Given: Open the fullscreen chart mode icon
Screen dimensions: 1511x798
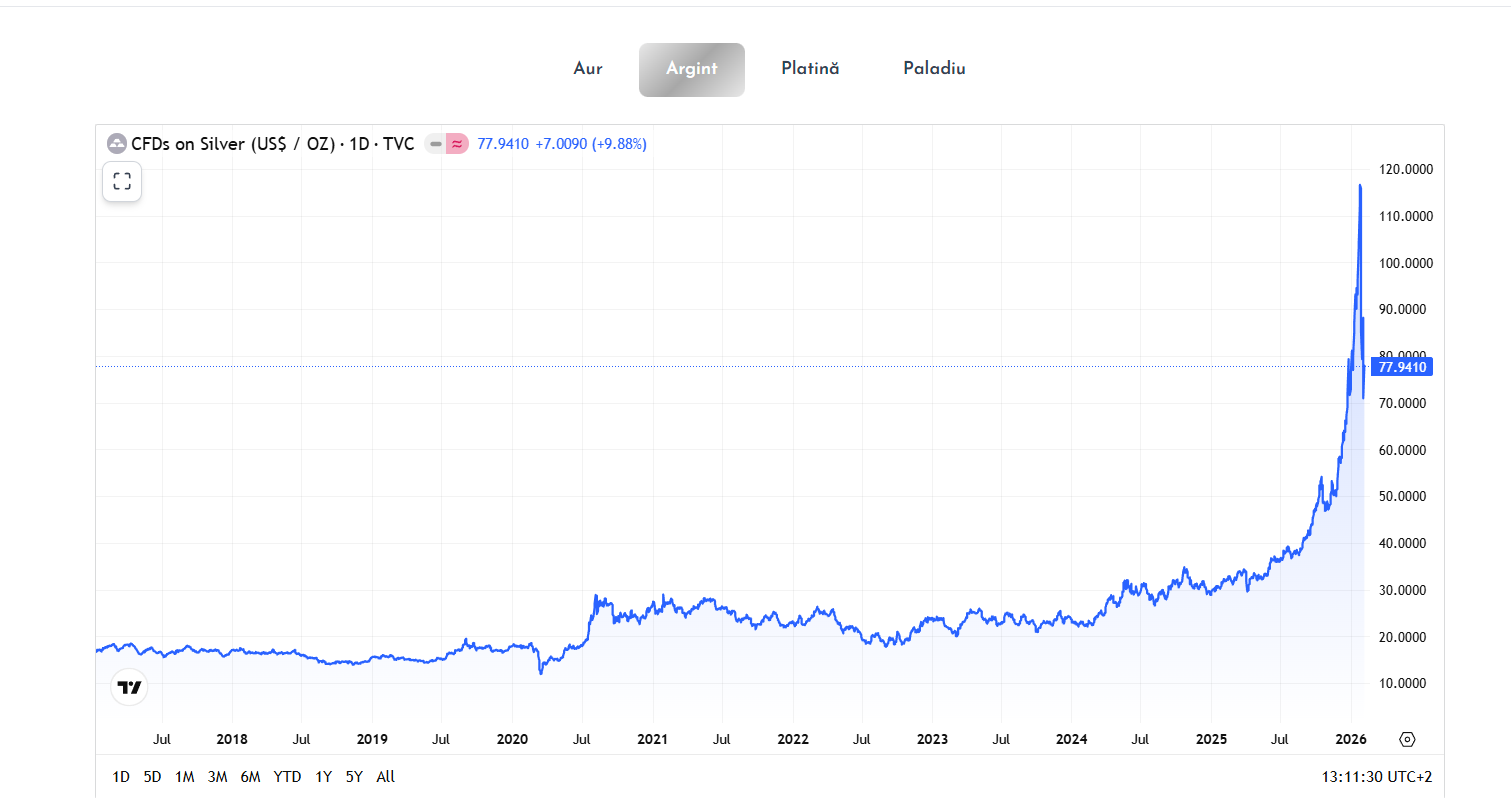Looking at the screenshot, I should 122,182.
